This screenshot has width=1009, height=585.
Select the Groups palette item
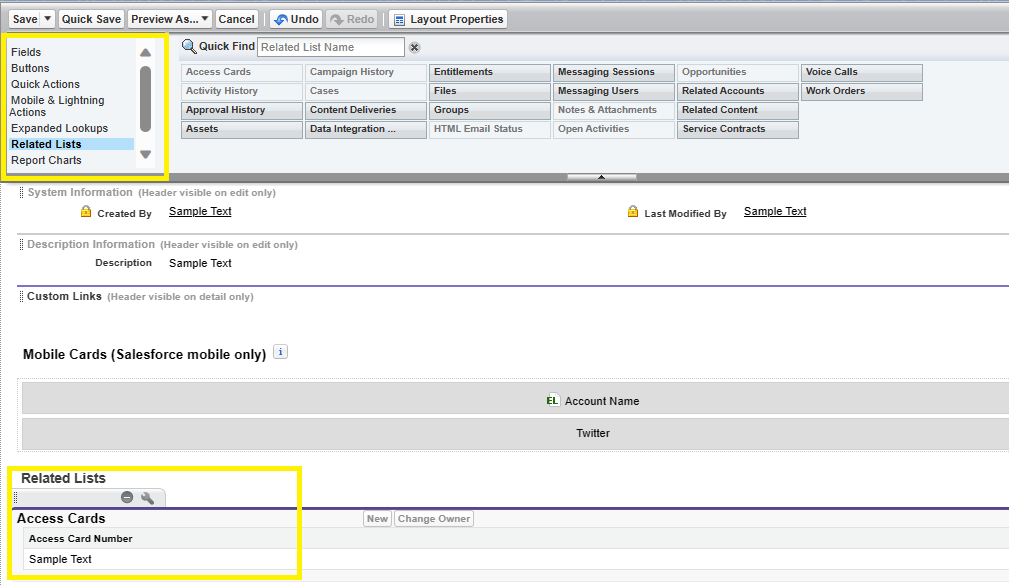pos(490,110)
